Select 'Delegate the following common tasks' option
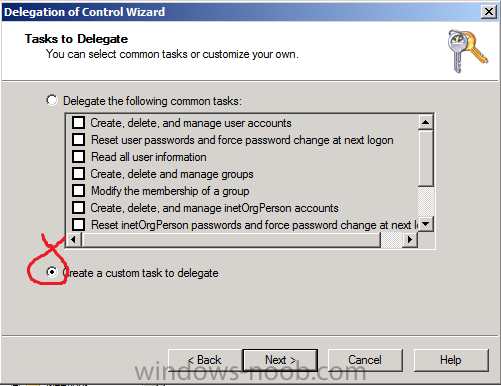The image size is (501, 386). (x=52, y=100)
